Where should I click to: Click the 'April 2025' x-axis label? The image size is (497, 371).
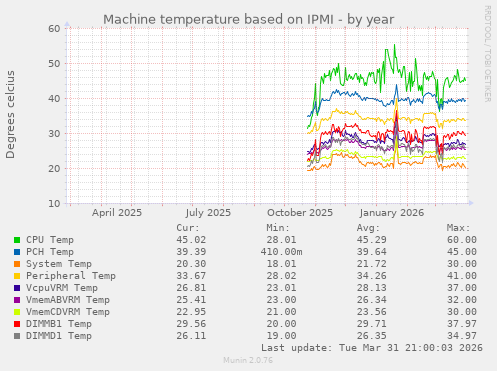(117, 213)
